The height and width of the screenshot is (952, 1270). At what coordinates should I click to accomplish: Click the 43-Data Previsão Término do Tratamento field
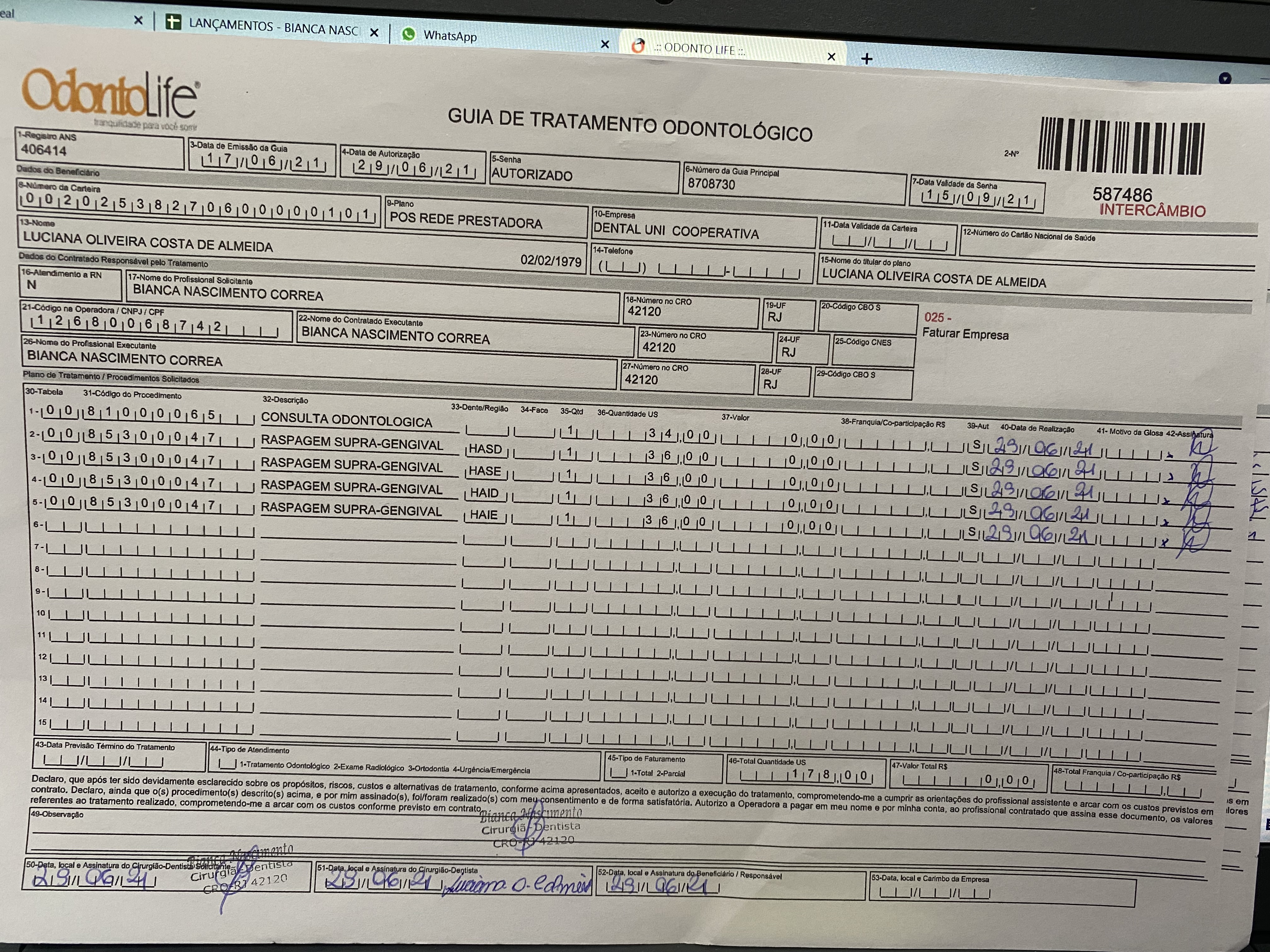(103, 762)
